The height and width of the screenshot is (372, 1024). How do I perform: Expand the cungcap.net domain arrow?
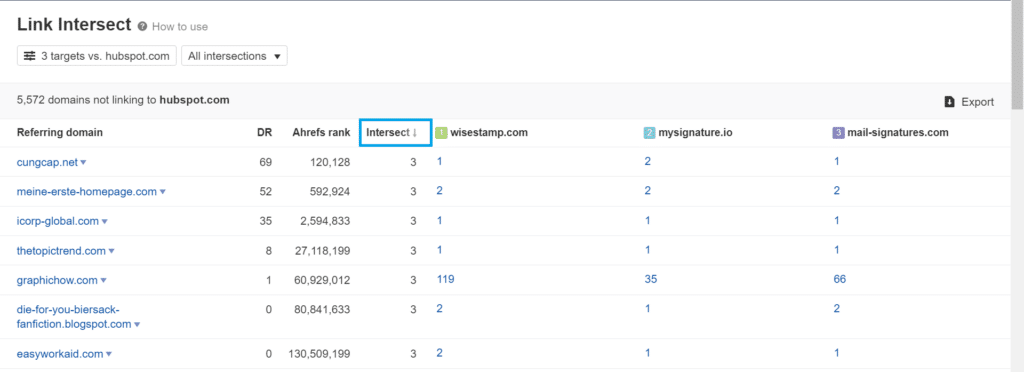pos(84,163)
